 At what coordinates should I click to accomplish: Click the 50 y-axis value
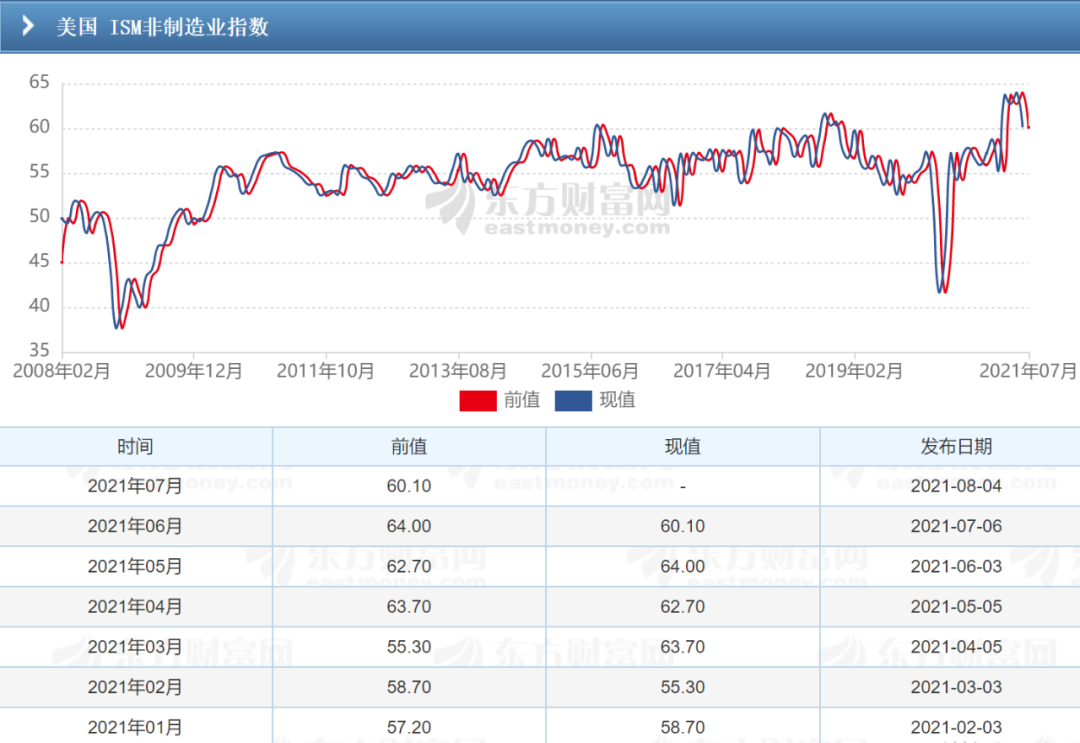pos(39,216)
